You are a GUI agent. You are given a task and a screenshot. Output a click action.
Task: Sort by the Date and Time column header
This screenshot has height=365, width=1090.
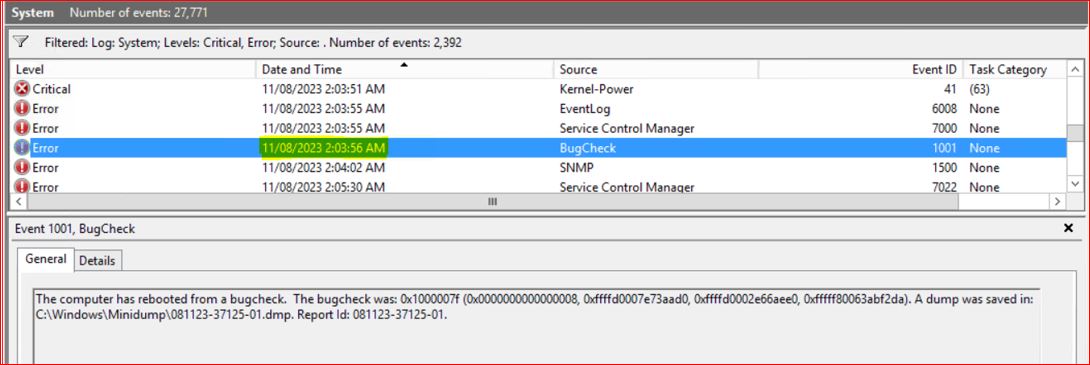click(405, 70)
